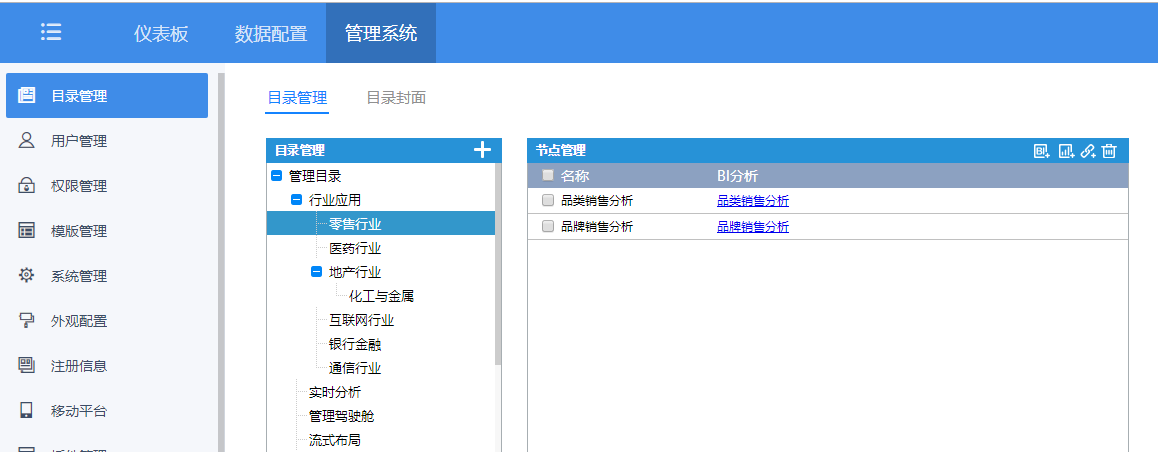Collapse the 管理目录 tree node
This screenshot has width=1158, height=452.
click(x=277, y=176)
